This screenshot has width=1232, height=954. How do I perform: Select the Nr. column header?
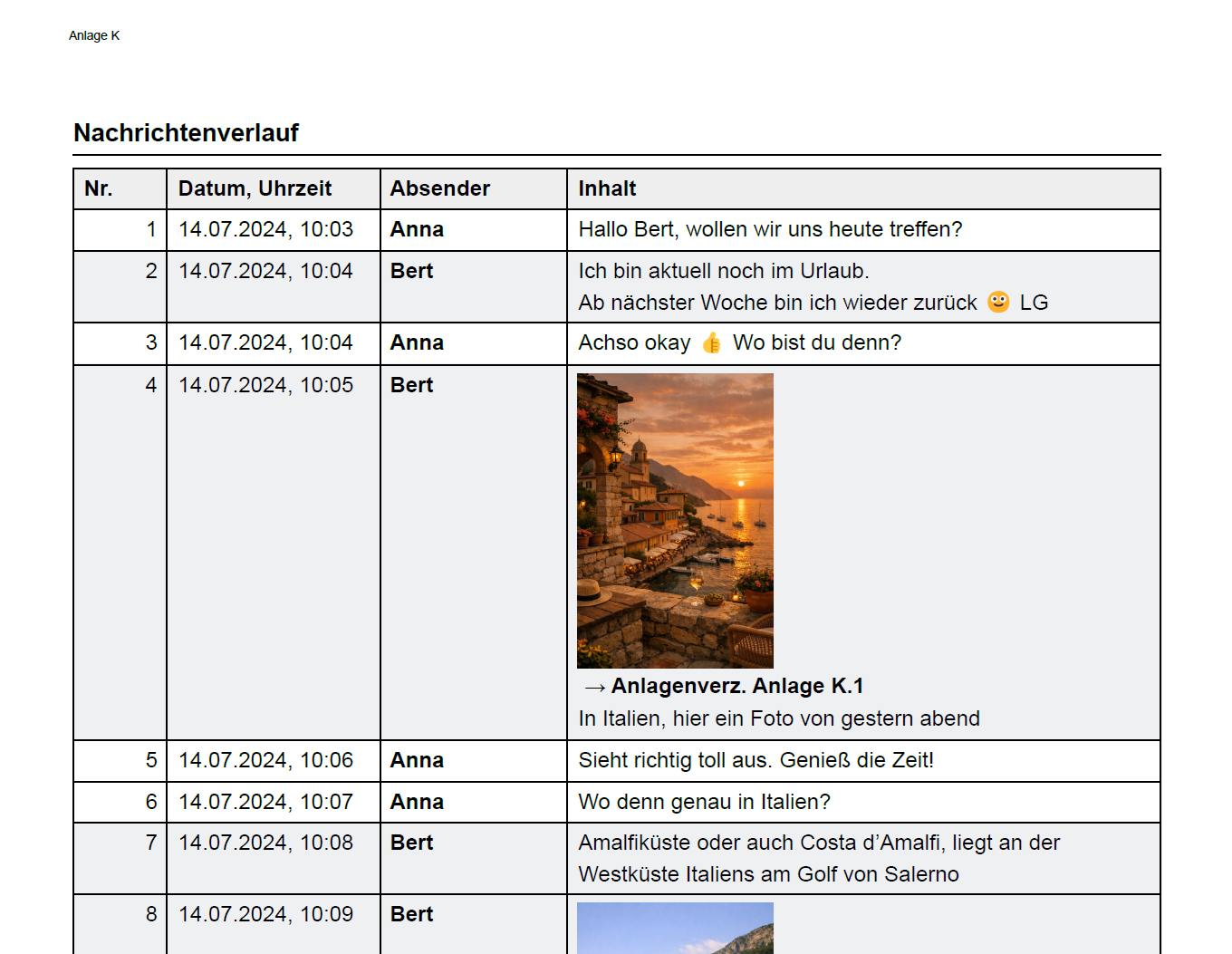[x=98, y=188]
